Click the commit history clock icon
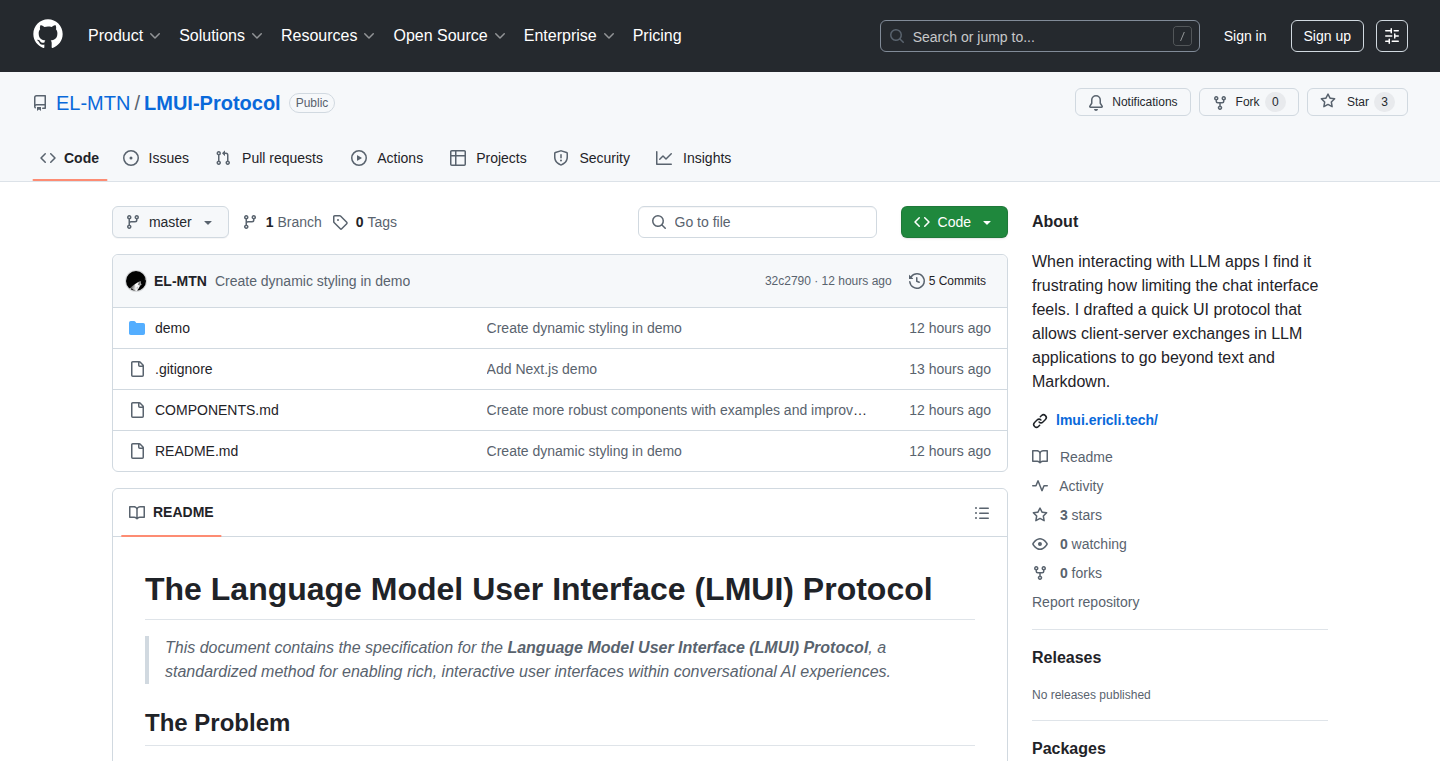 coord(916,281)
